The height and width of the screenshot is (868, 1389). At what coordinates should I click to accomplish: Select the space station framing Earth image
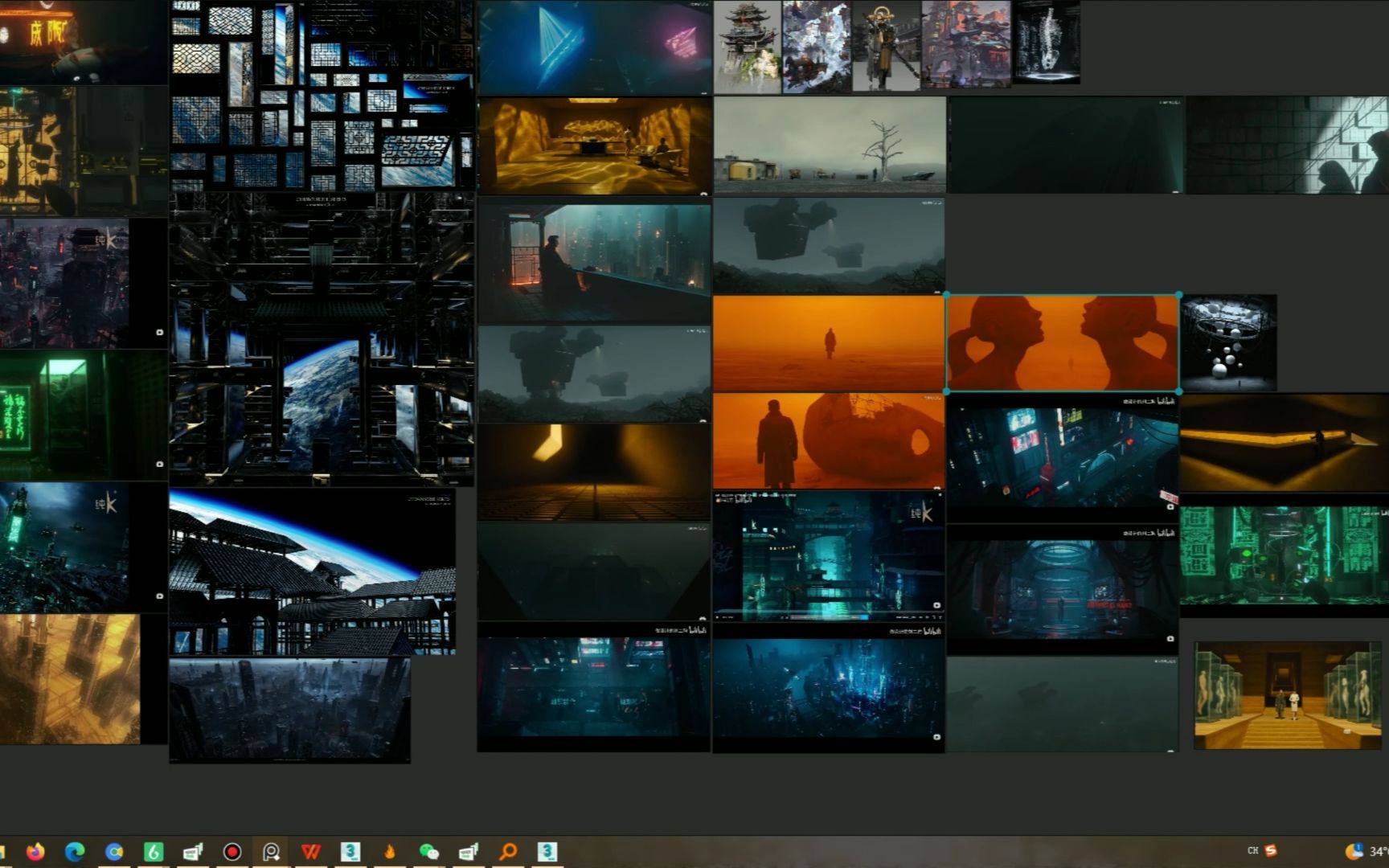(322, 339)
